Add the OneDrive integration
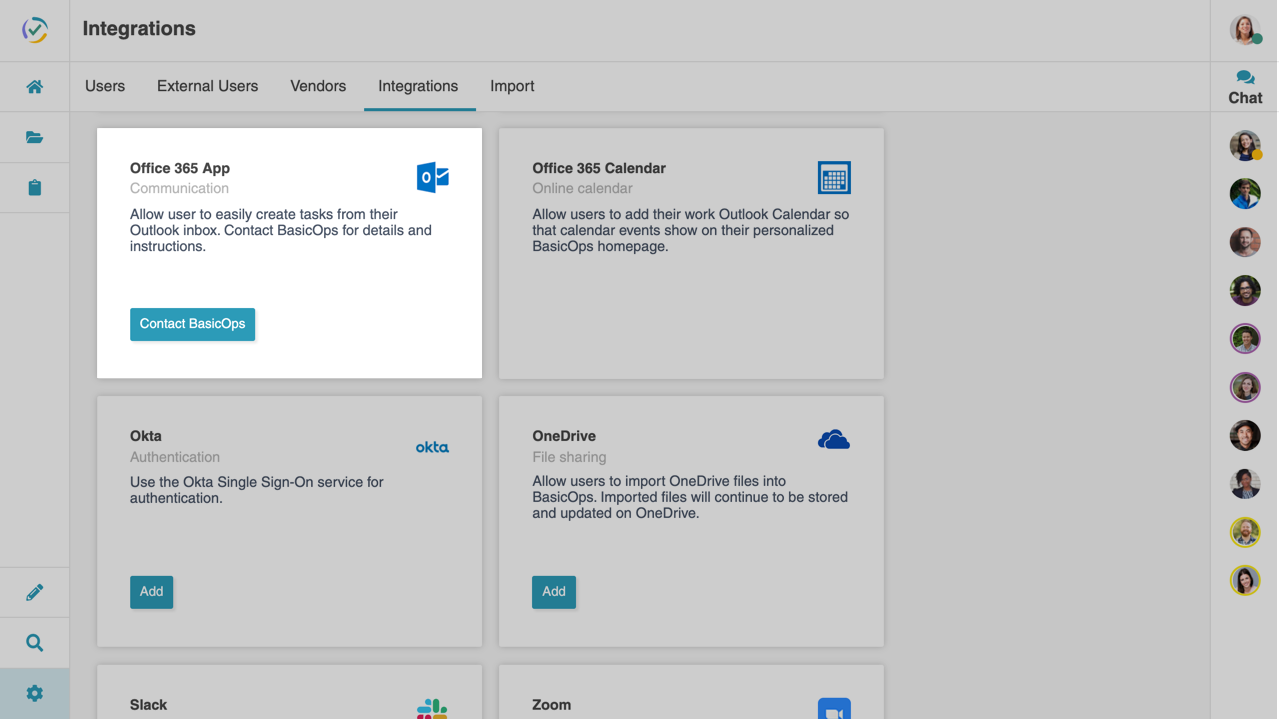The image size is (1279, 719). (x=553, y=592)
